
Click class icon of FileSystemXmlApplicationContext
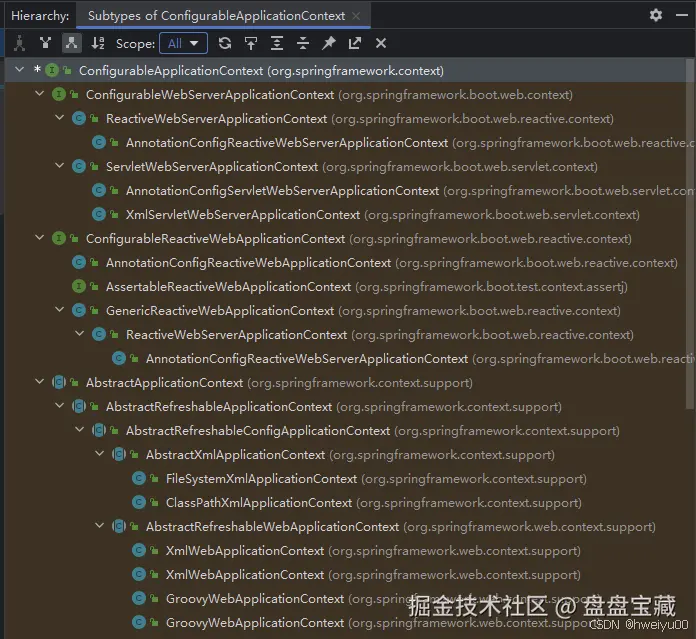(x=139, y=478)
